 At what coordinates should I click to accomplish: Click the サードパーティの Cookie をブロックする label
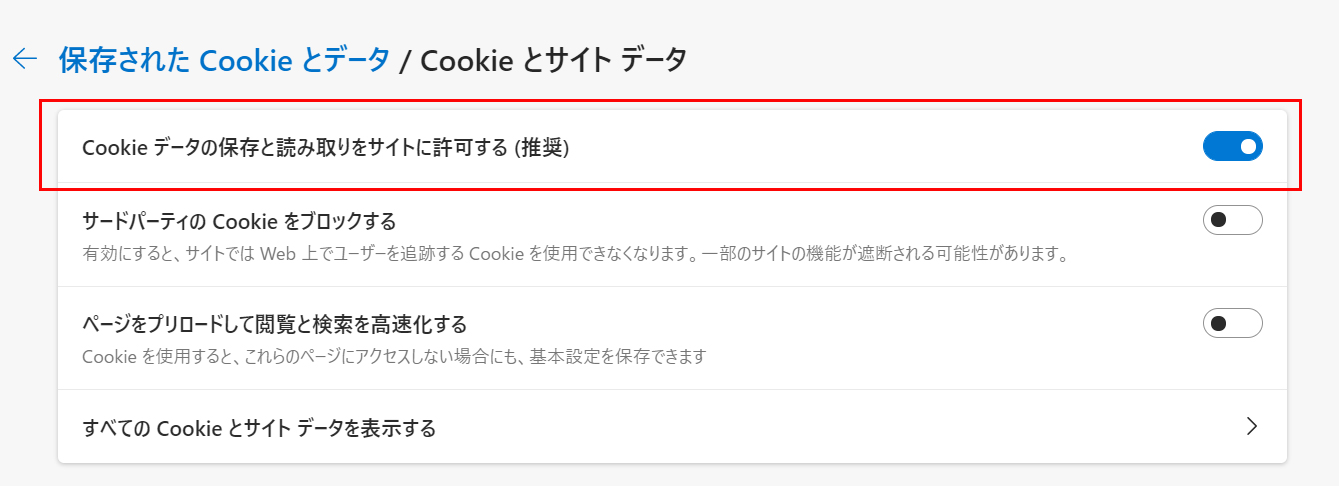(239, 221)
